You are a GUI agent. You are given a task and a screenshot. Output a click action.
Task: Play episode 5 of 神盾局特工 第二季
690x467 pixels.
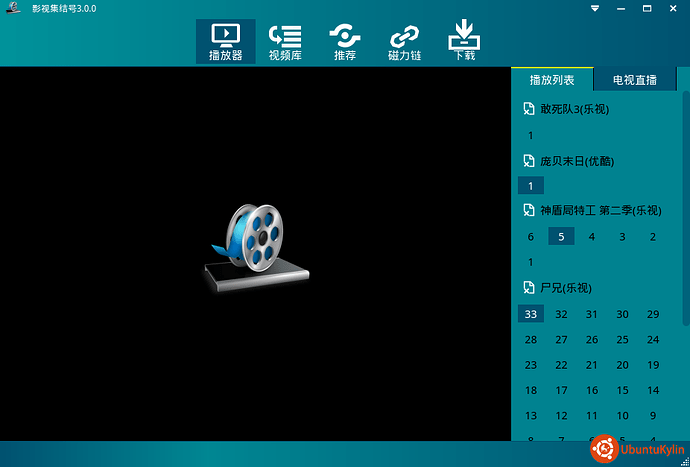(x=561, y=237)
